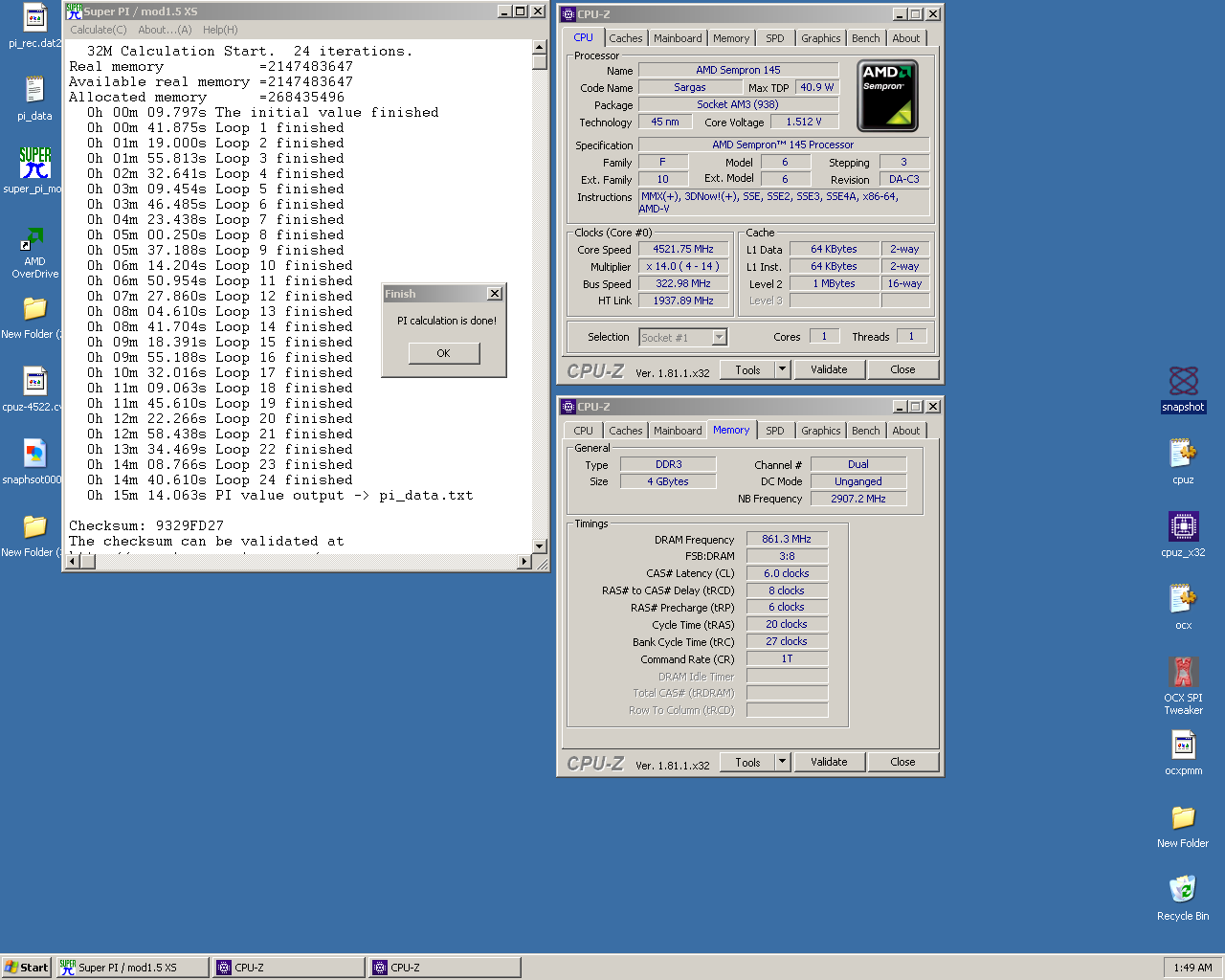Expand Tools dropdown arrow in top CPU-Z
Screen dimensions: 1225x980
coord(782,369)
